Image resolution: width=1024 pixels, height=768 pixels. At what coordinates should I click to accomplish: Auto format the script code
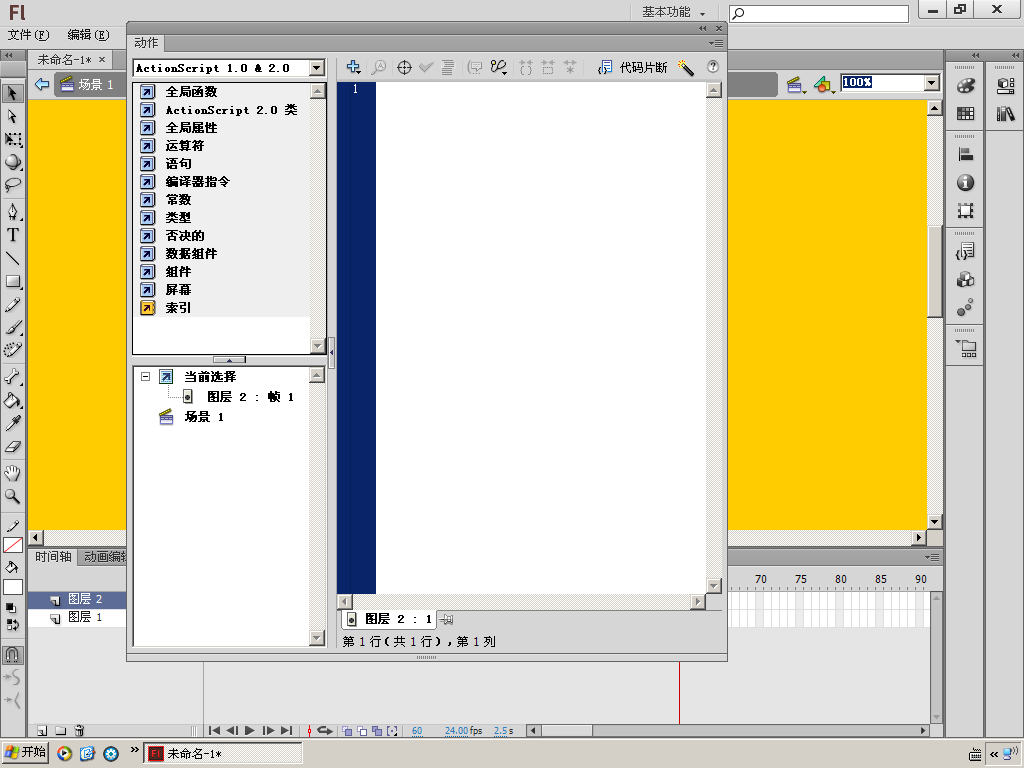(x=447, y=67)
